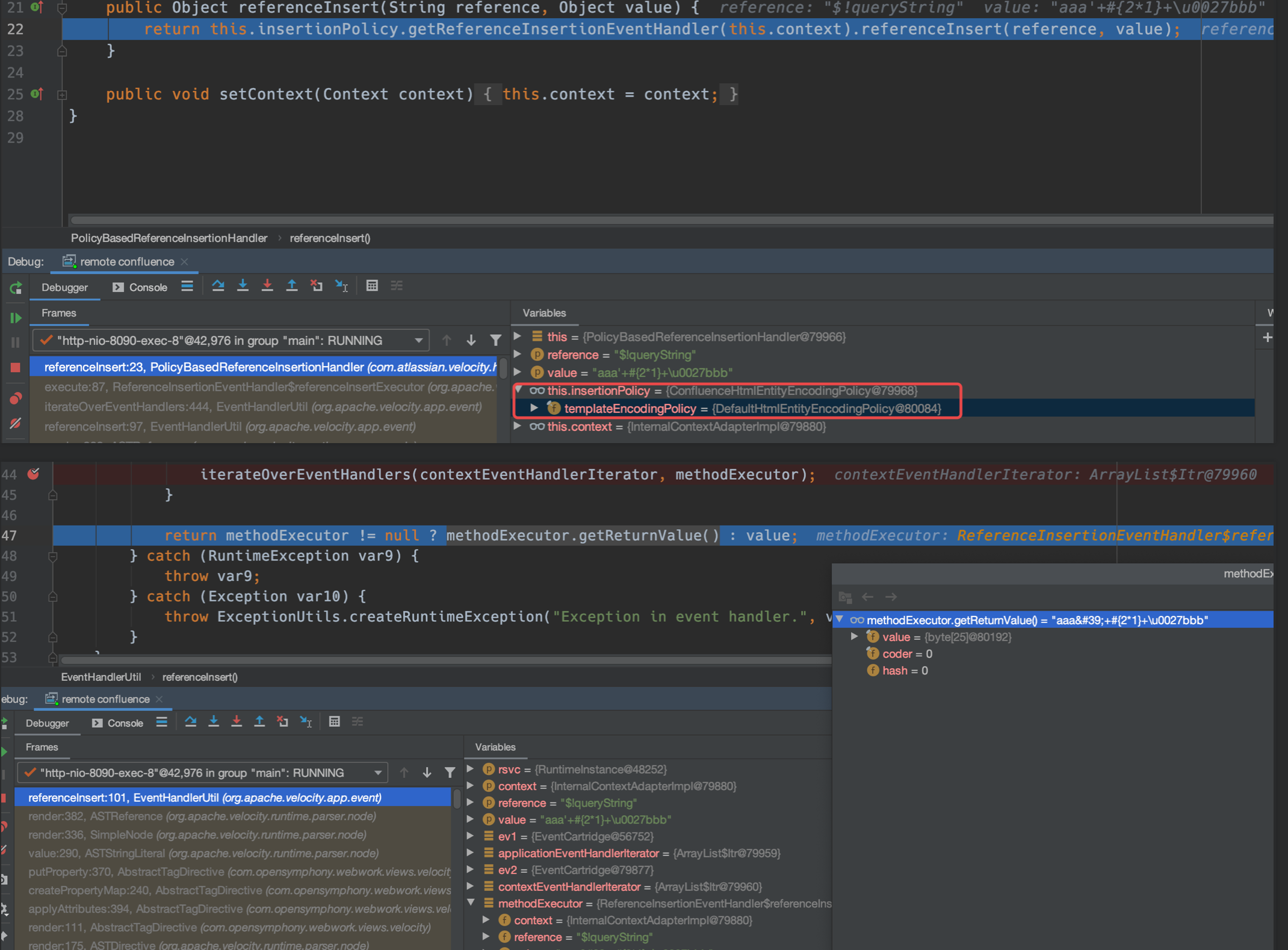The height and width of the screenshot is (950, 1288).
Task: Toggle Mute Breakpoints in upper debugger sidebar
Action: pyautogui.click(x=16, y=424)
